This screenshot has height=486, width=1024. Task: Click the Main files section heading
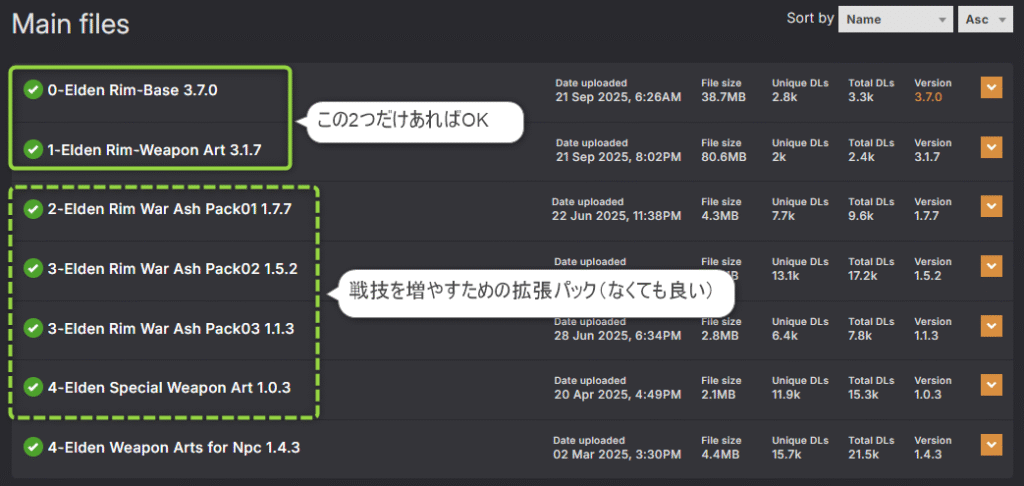tap(70, 23)
